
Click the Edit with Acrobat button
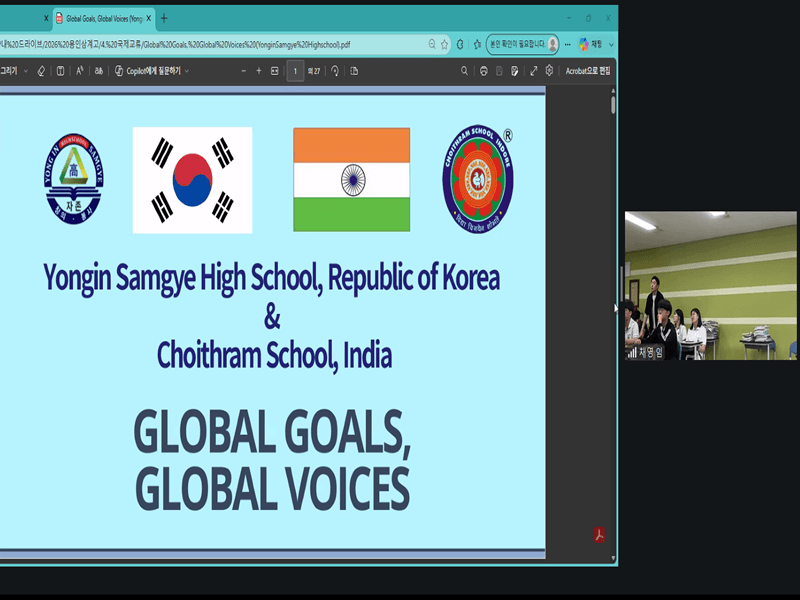click(588, 71)
